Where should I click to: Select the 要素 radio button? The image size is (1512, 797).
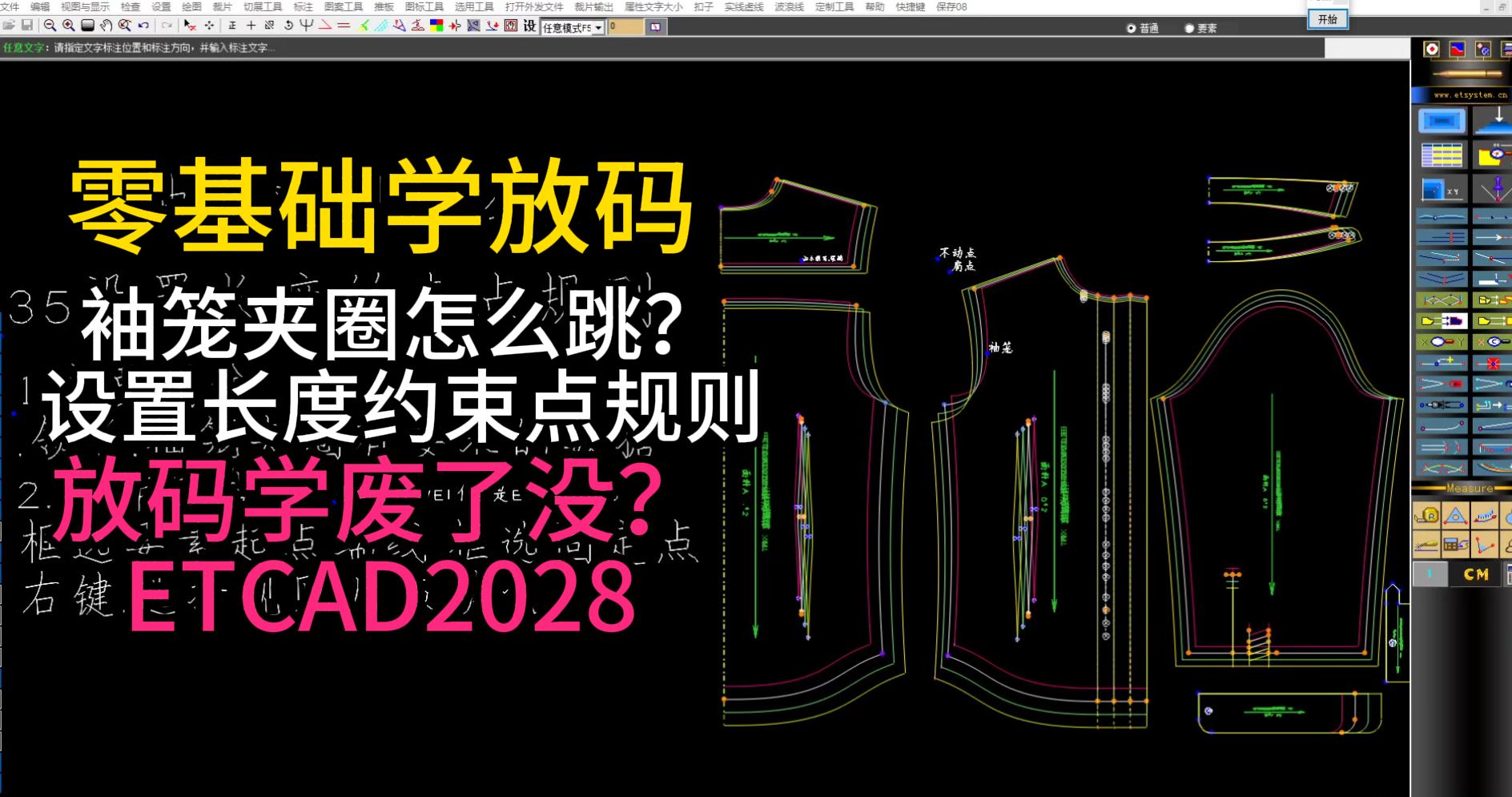1189,28
